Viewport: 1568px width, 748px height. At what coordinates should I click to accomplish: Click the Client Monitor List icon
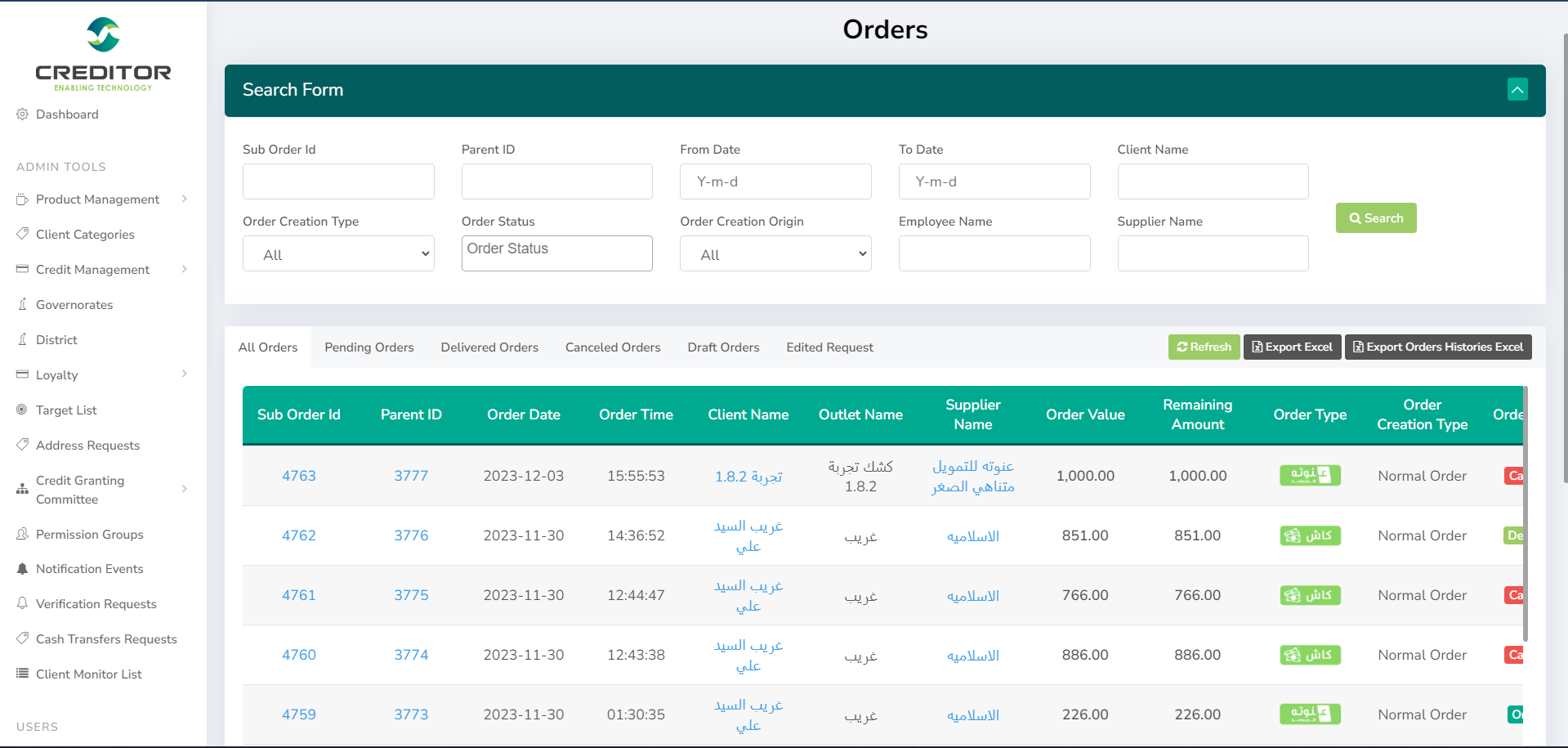(22, 674)
